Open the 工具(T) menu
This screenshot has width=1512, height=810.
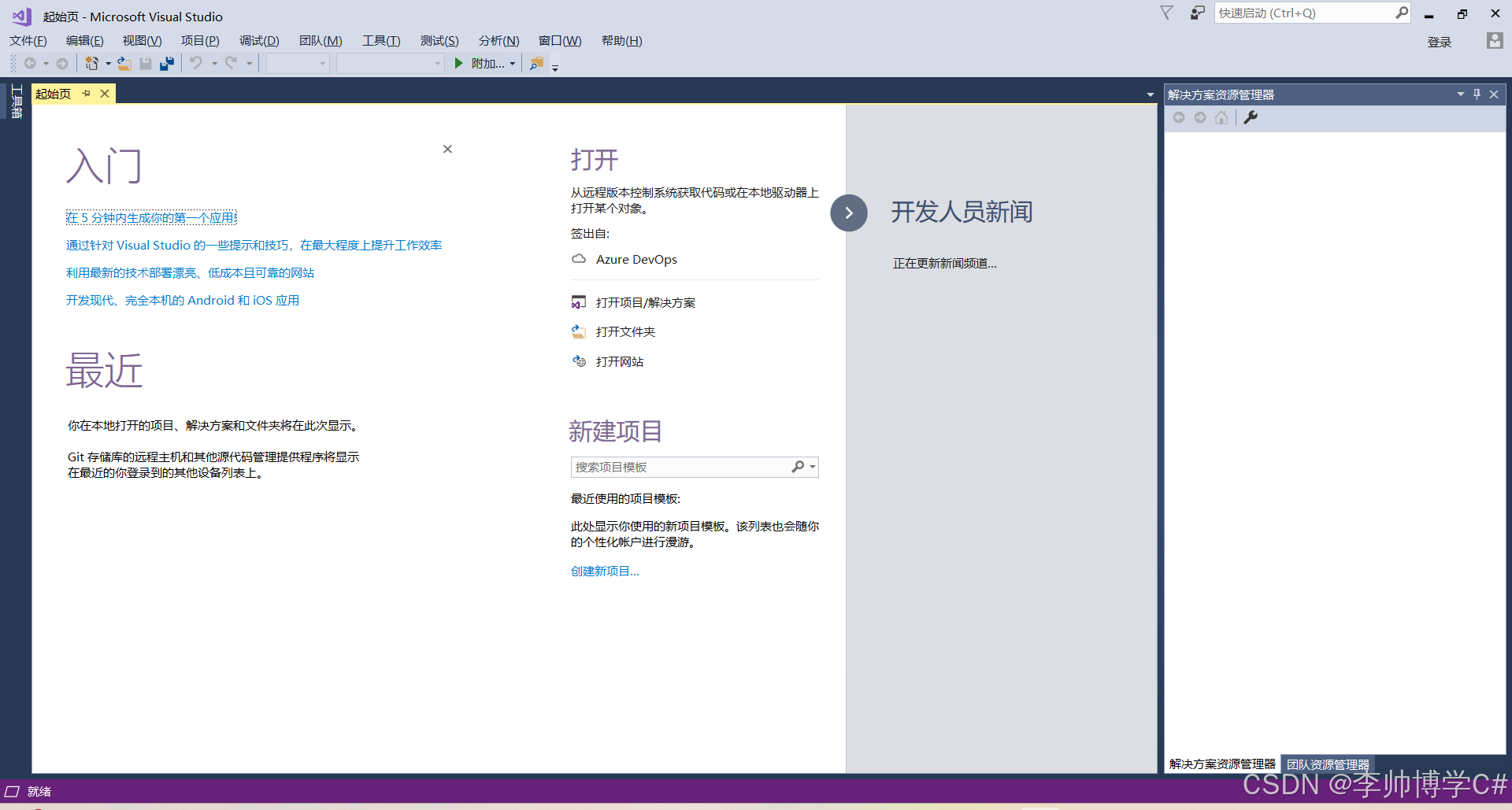(x=381, y=41)
